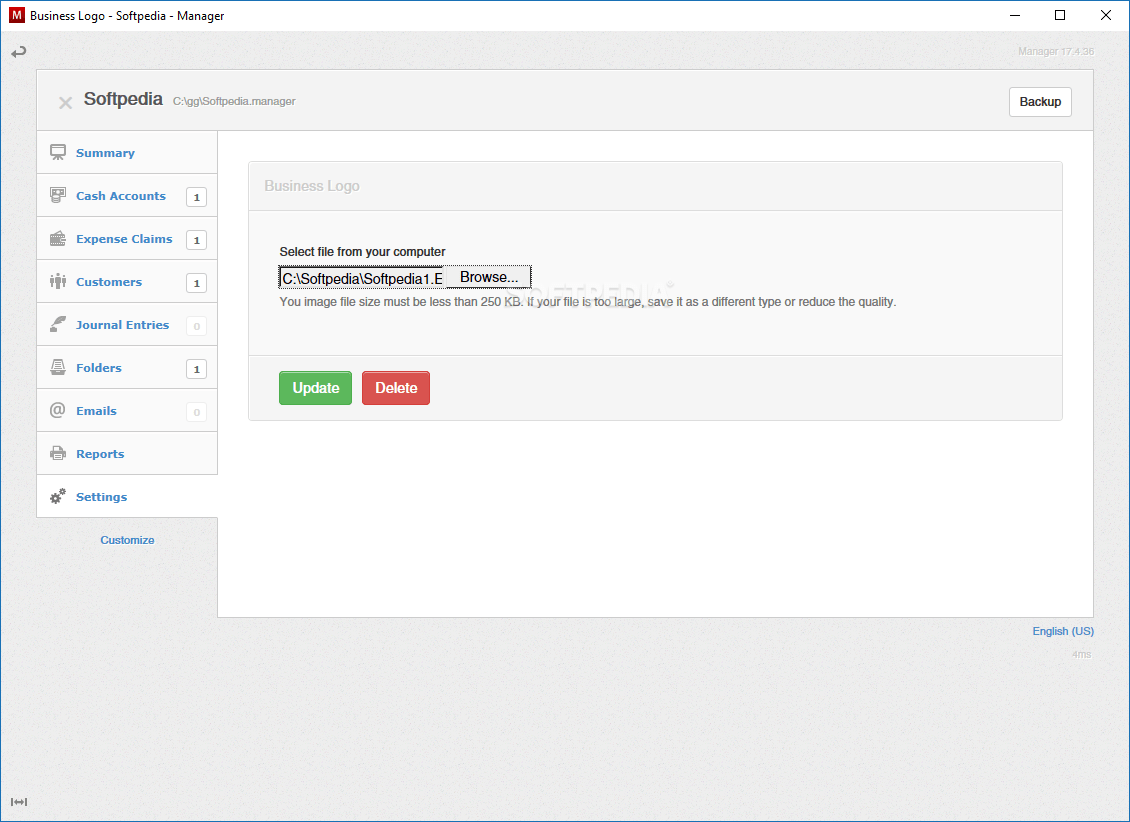Open the Summary tab

[127, 153]
